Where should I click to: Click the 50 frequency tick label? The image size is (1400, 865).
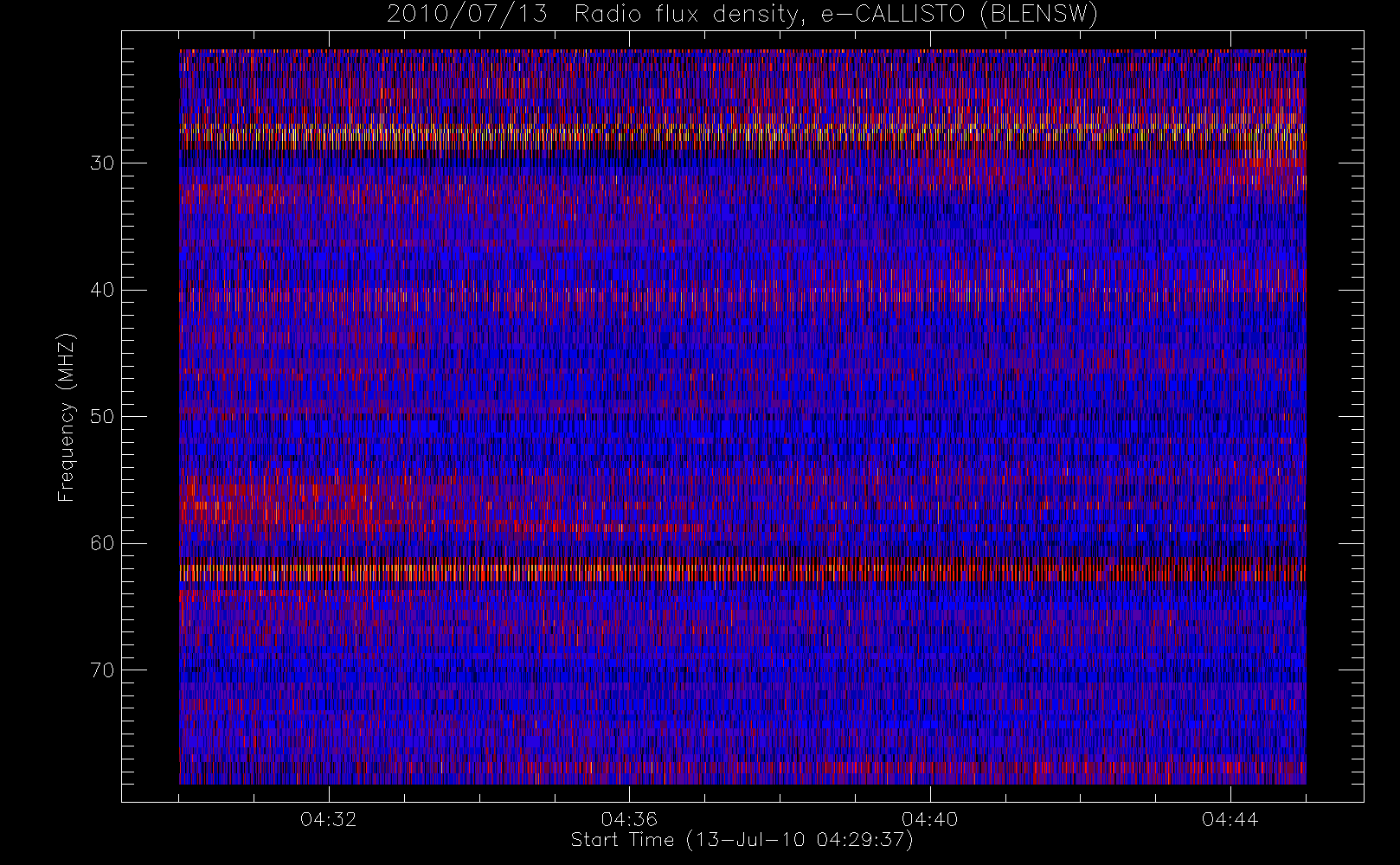[102, 417]
